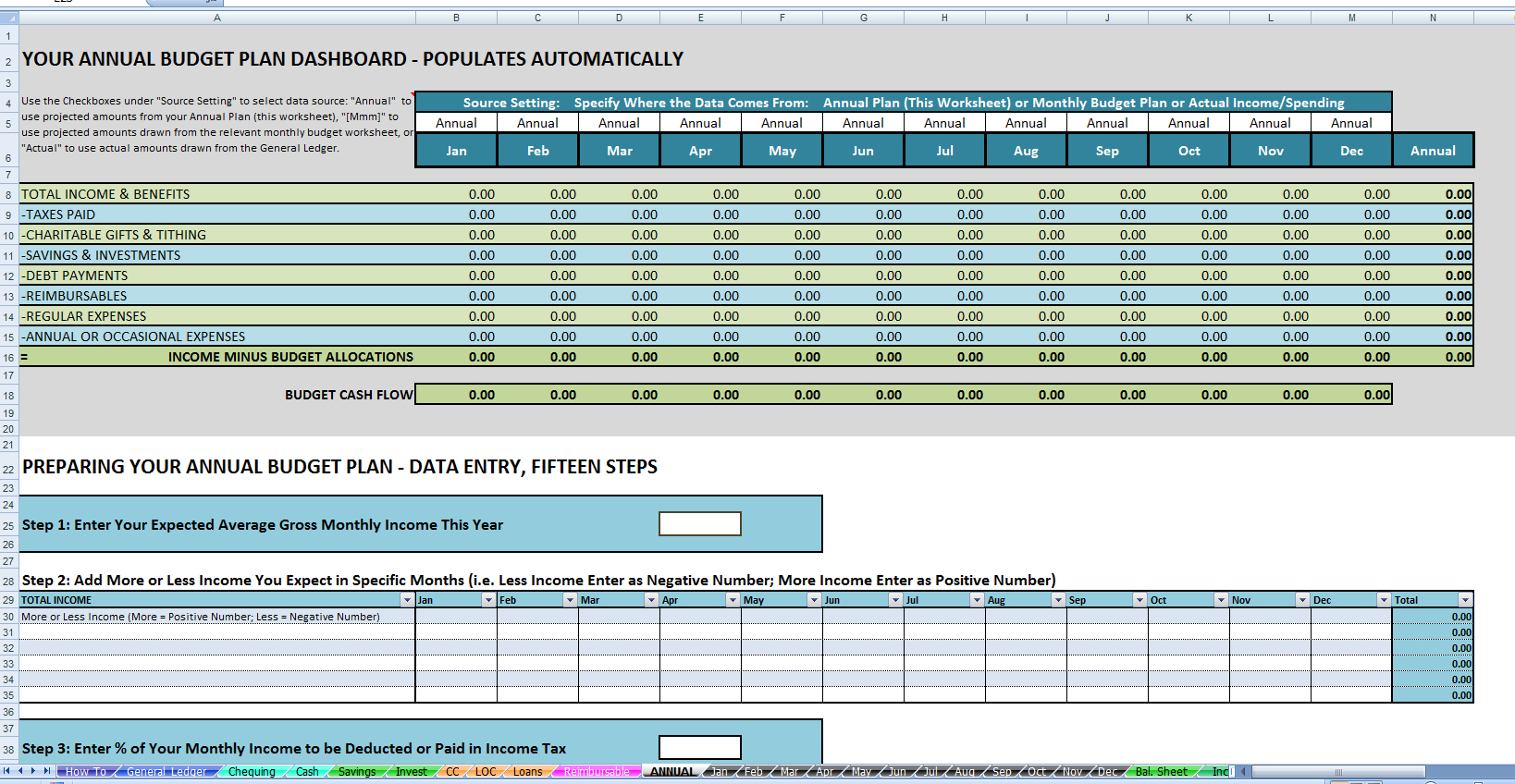Select the Aug header button in the dashboard
This screenshot has width=1515, height=784.
(1027, 150)
